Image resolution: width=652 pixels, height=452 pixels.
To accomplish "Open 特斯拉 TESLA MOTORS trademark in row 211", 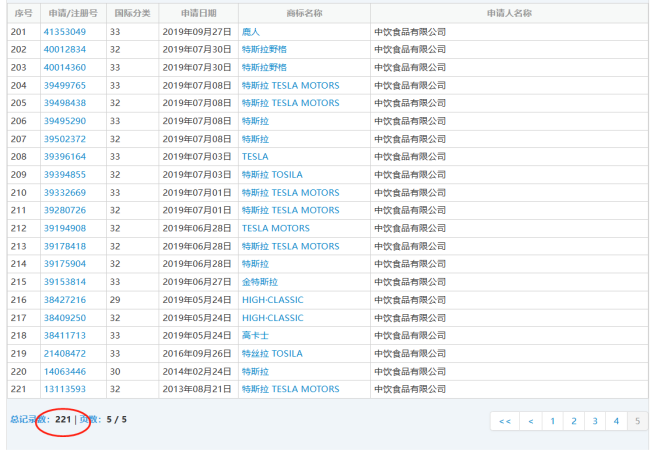I will pos(291,210).
